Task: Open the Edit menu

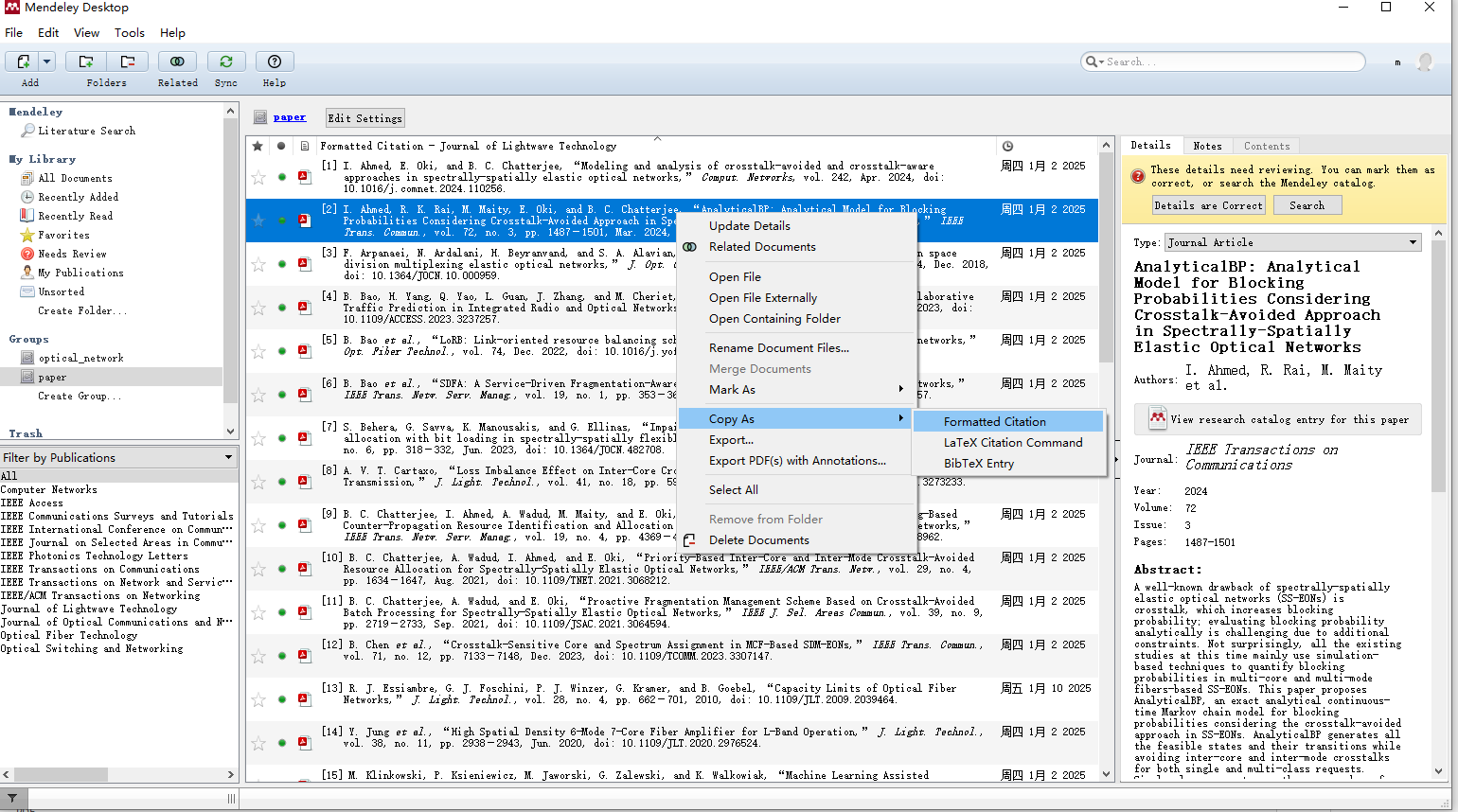Action: pyautogui.click(x=48, y=32)
